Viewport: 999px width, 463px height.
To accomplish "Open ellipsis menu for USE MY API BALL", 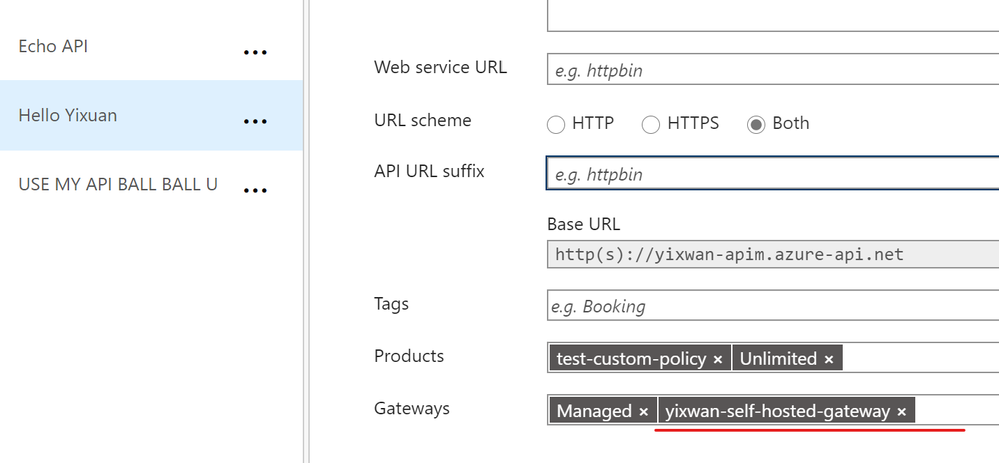I will pyautogui.click(x=255, y=190).
